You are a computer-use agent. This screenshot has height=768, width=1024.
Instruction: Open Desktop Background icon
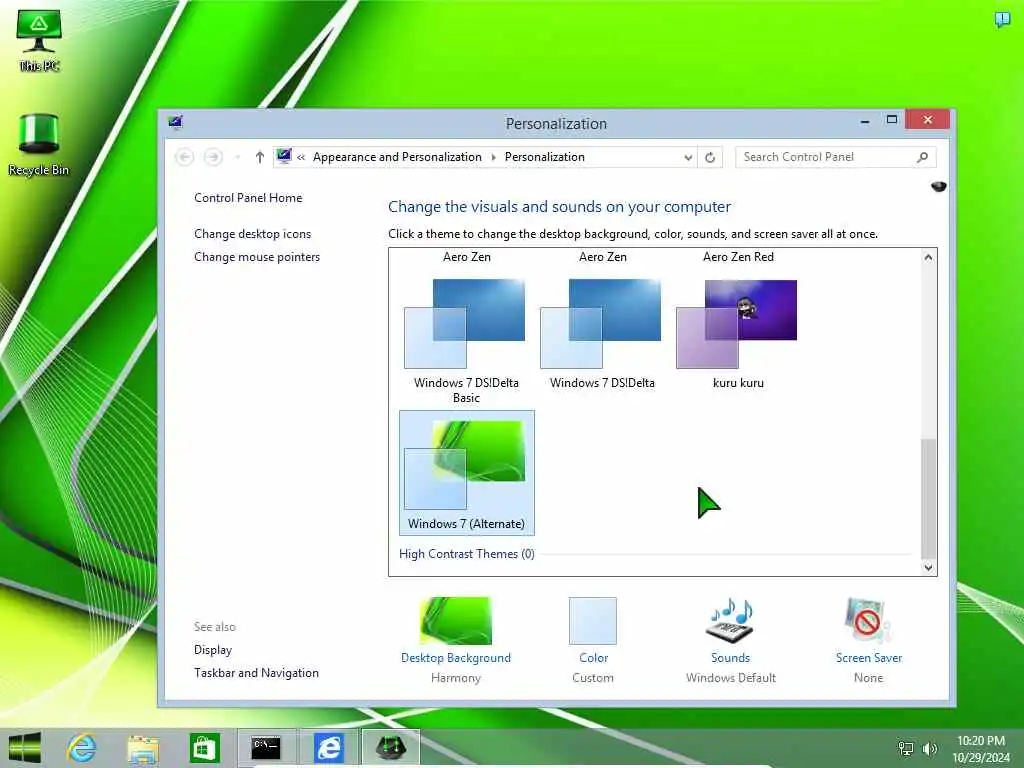point(456,620)
